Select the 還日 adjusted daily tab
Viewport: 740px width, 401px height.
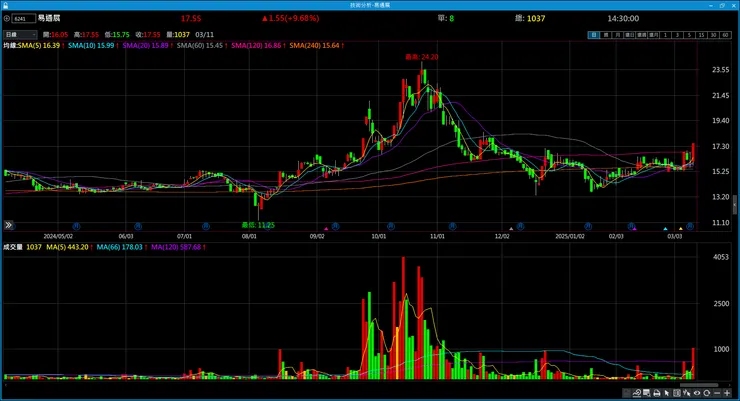630,35
